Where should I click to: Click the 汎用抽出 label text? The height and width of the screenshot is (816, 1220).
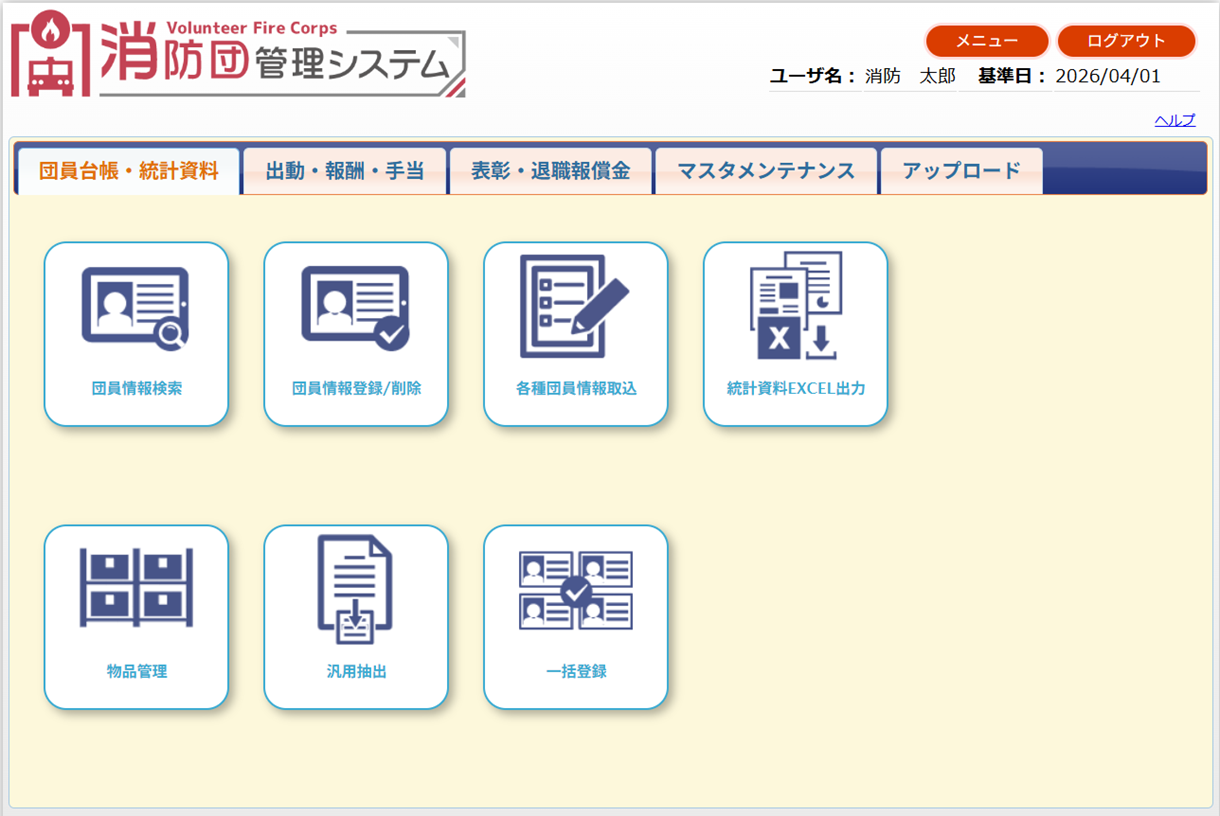tap(357, 671)
